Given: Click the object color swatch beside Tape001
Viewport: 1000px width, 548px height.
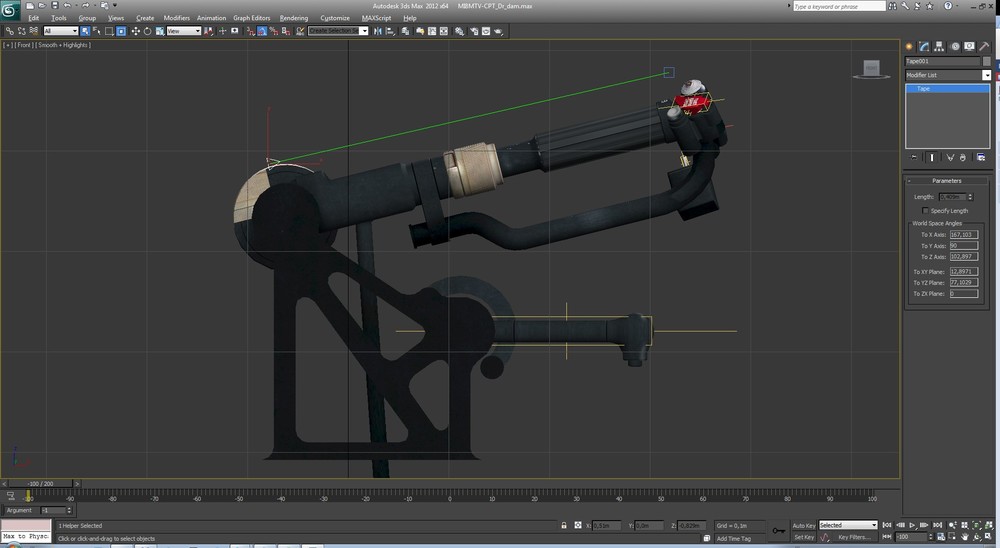Looking at the screenshot, I should click(x=986, y=61).
